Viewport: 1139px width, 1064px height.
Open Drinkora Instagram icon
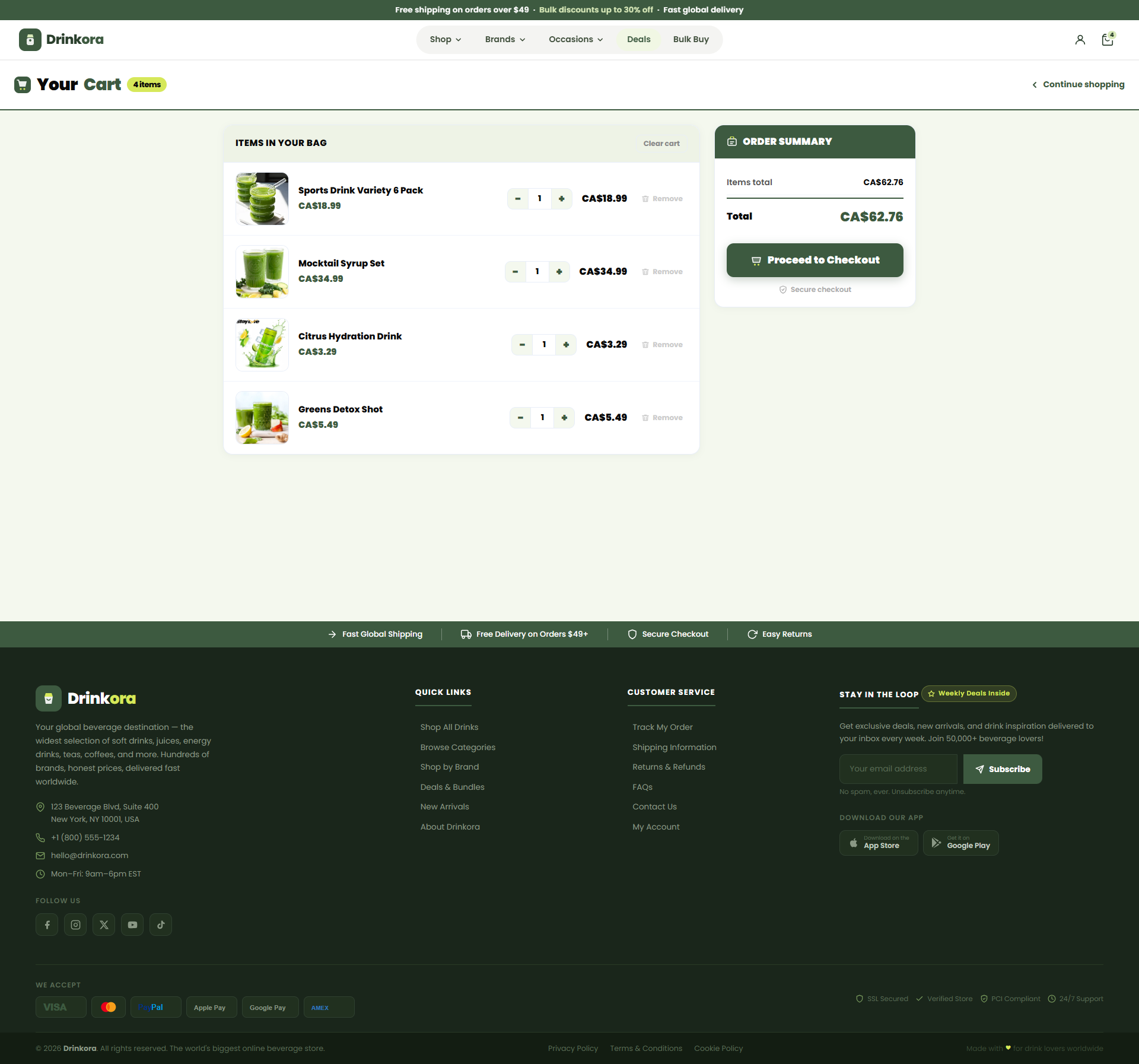(x=75, y=925)
